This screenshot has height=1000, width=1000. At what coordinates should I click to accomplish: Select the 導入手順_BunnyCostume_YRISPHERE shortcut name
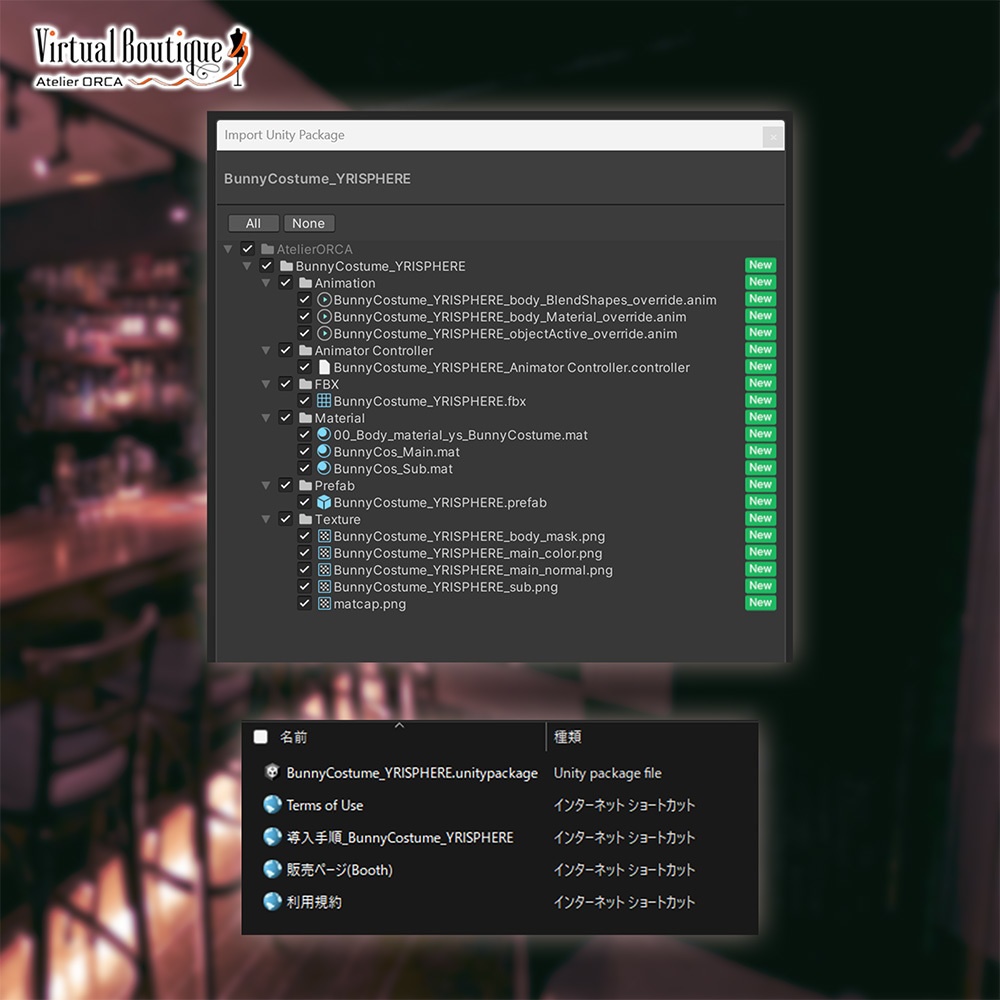pyautogui.click(x=400, y=837)
